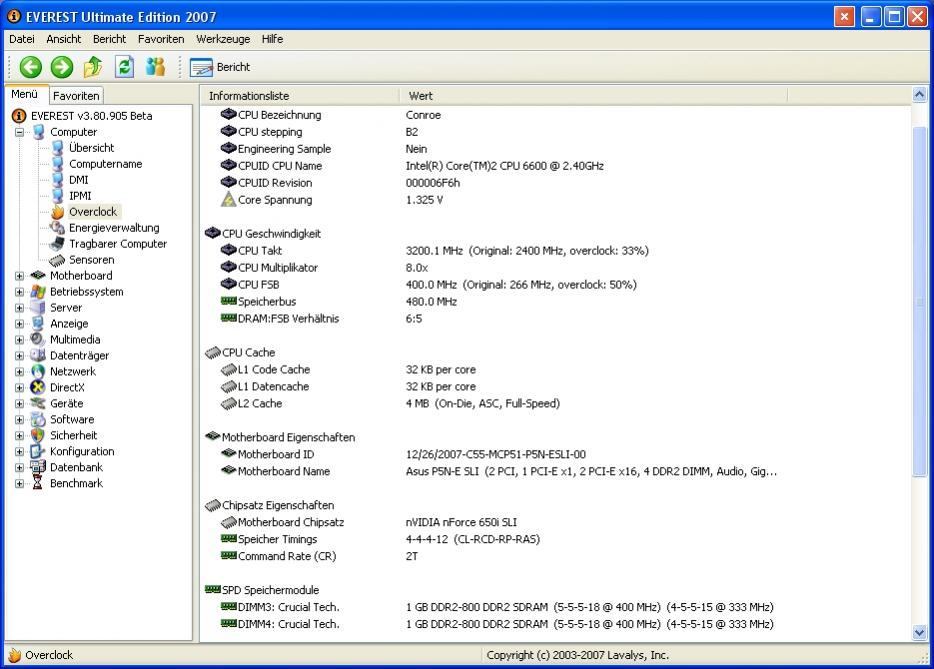This screenshot has height=669, width=934.
Task: Click the Netzwerk globe icon
Action: [x=38, y=372]
